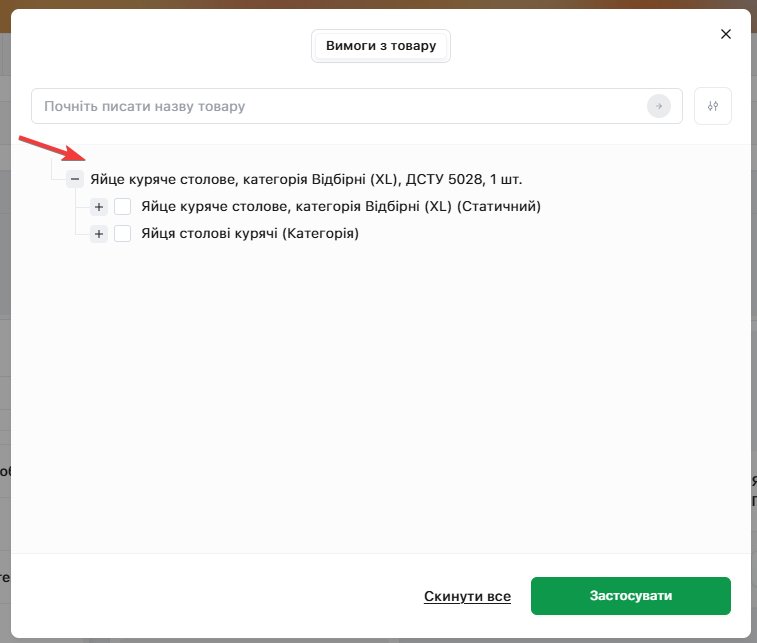Click 'Скинути все' link

[x=467, y=596]
